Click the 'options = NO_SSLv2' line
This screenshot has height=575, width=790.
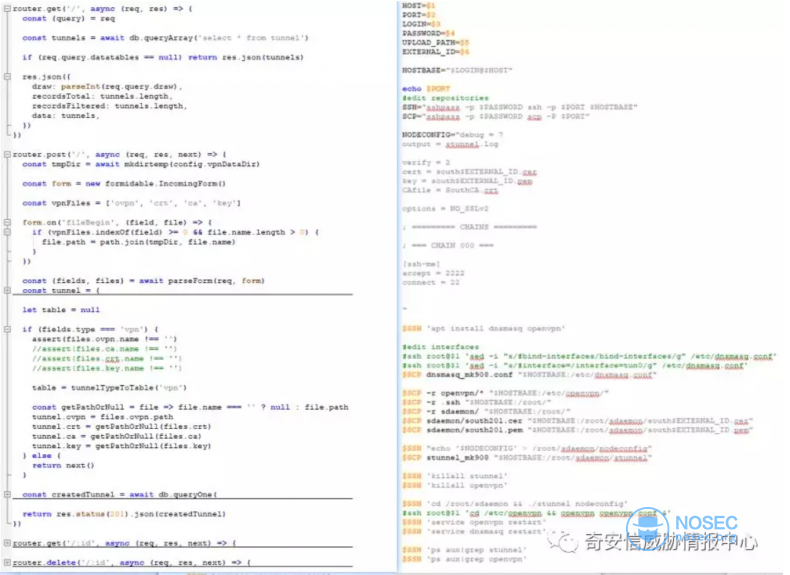coord(445,209)
